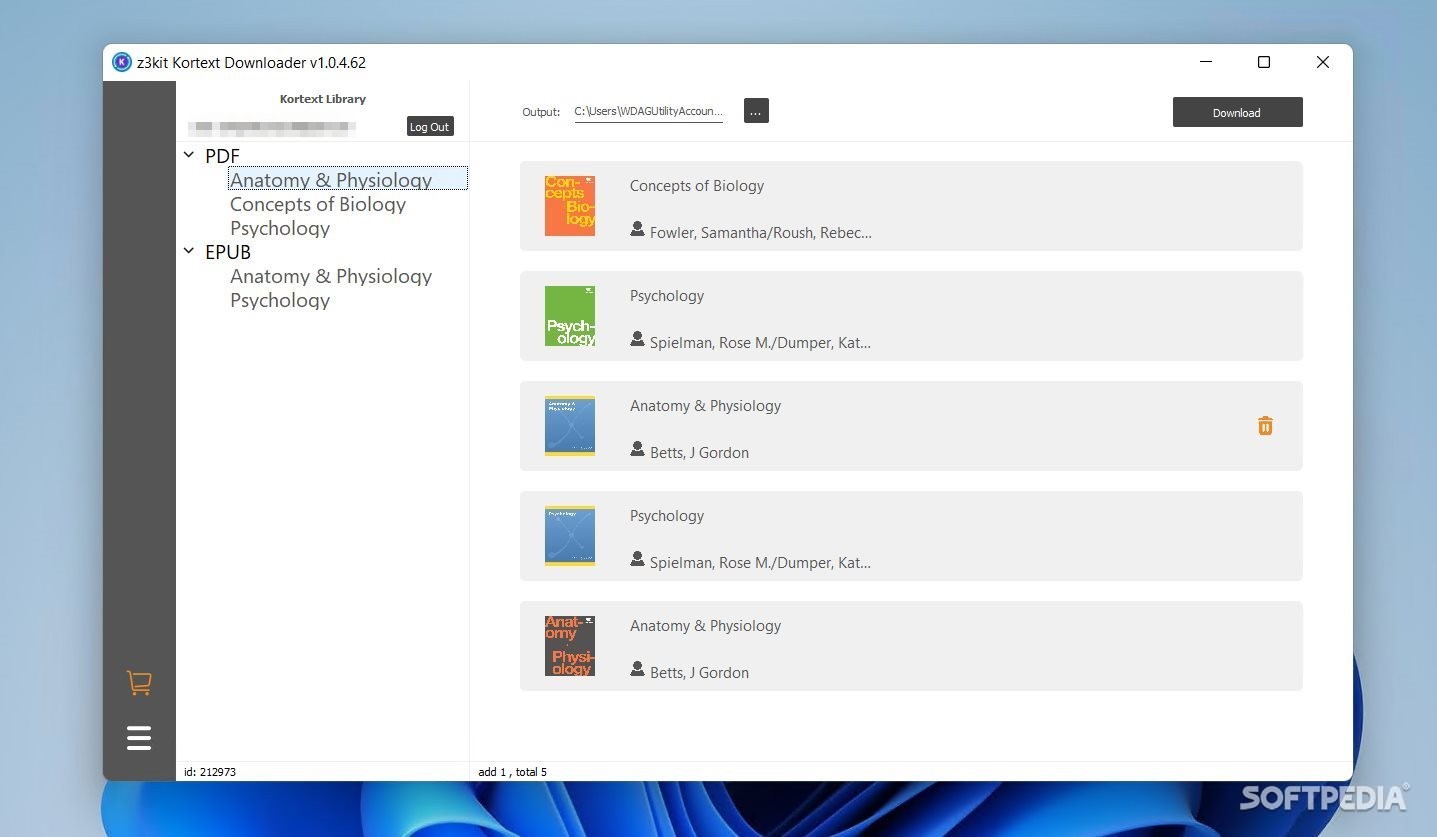Open the shopping cart icon in sidebar
The width and height of the screenshot is (1437, 837).
(139, 683)
